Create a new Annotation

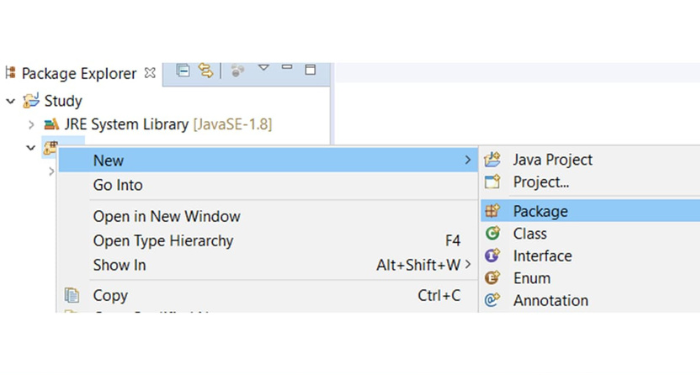[x=590, y=300]
